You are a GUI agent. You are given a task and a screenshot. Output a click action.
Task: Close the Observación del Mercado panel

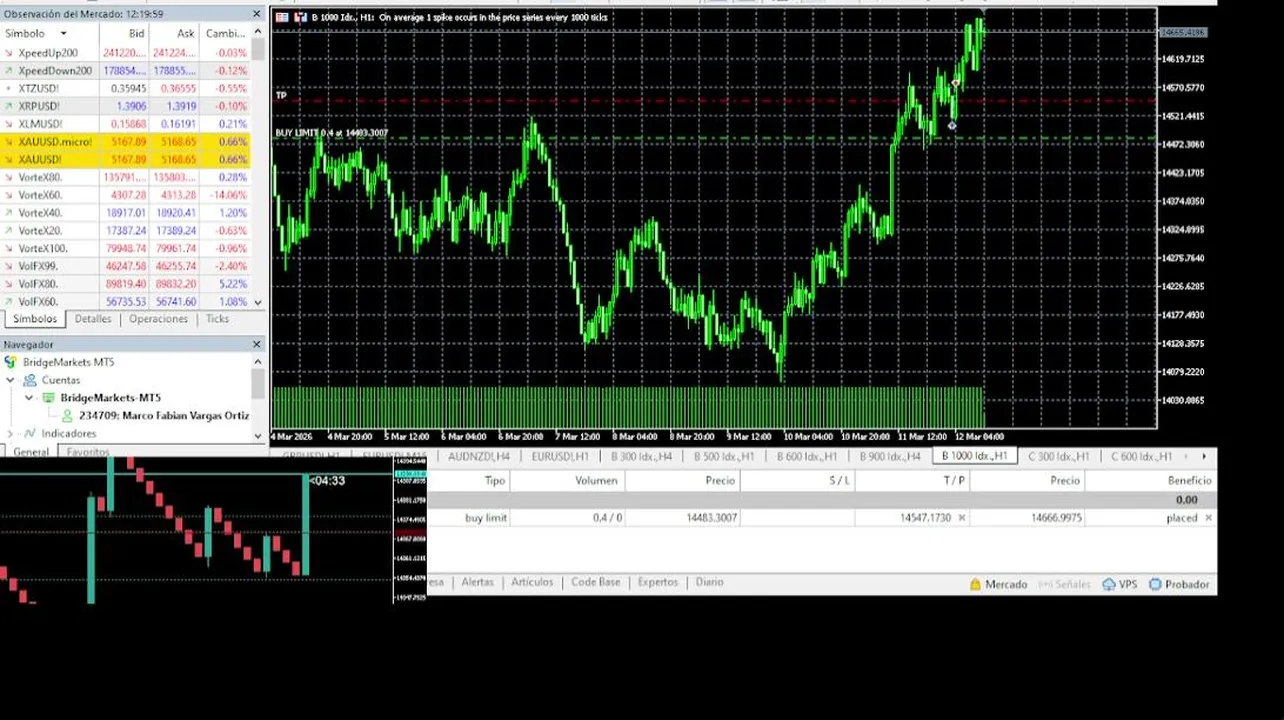tap(256, 14)
